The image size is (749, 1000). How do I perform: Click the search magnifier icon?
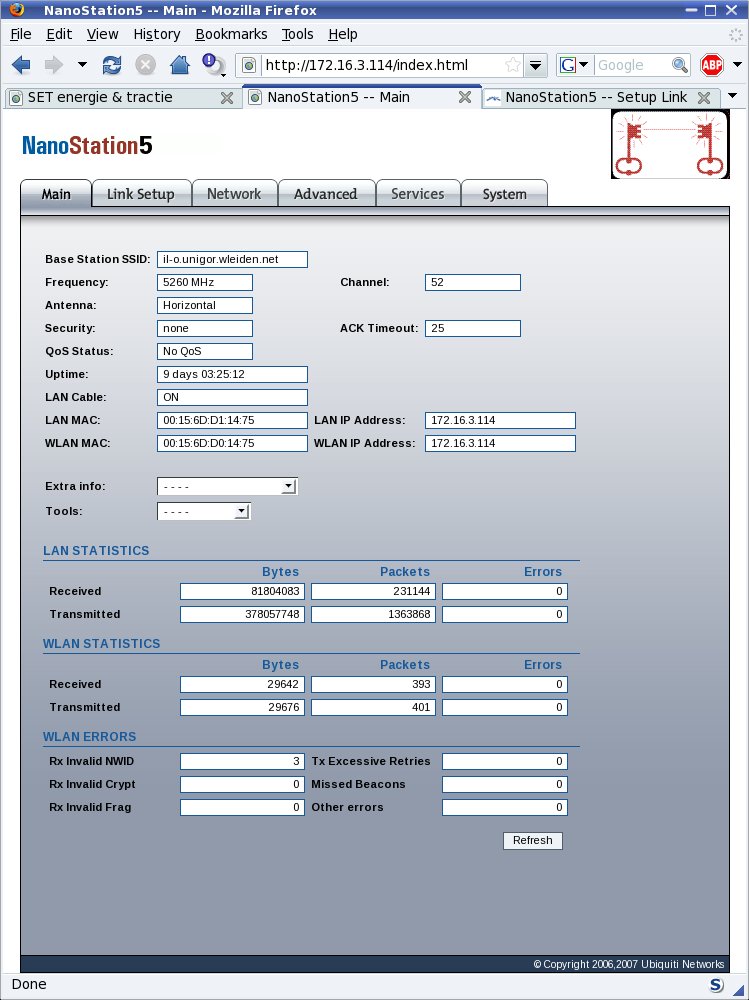680,65
